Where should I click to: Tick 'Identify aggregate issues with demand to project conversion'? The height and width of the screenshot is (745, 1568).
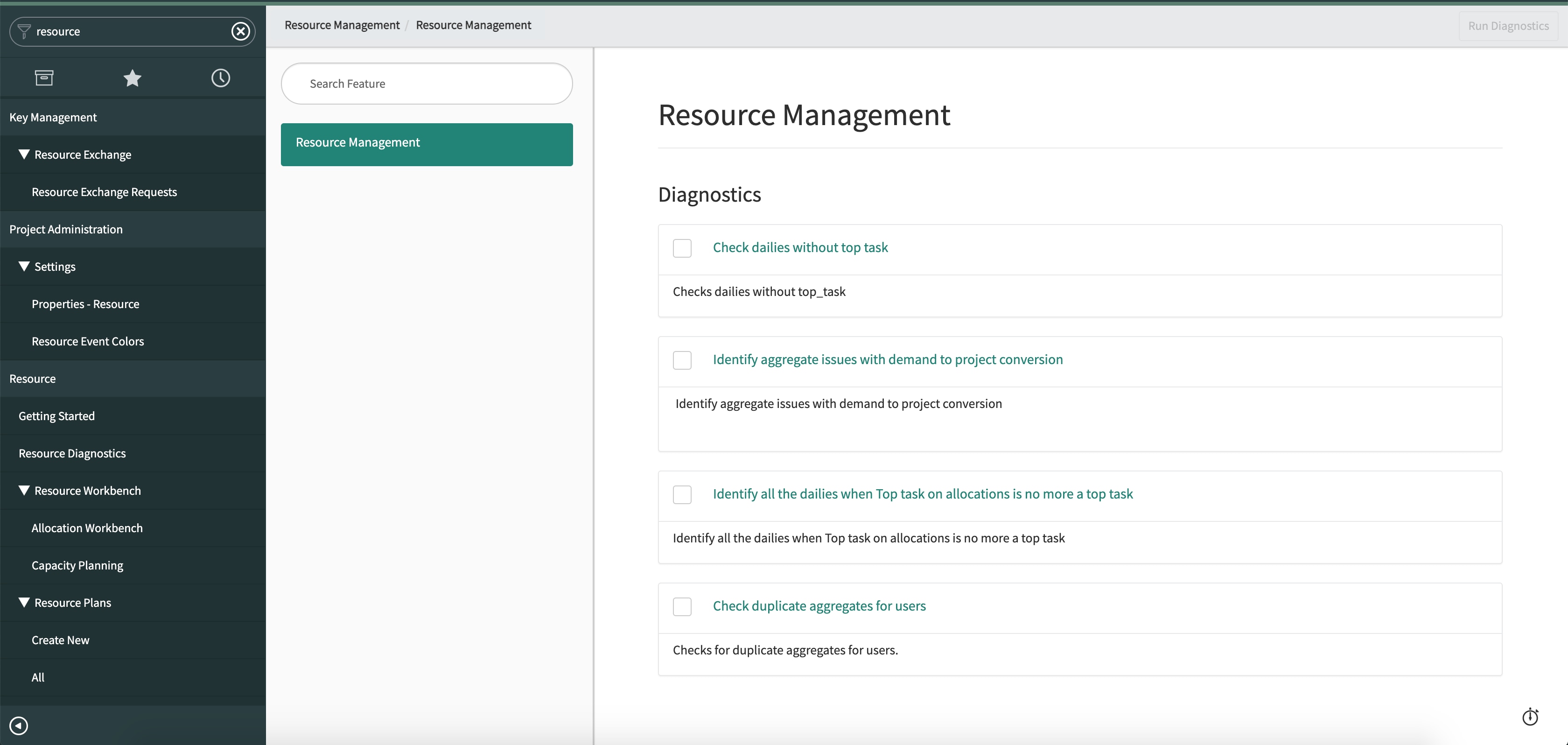tap(682, 360)
